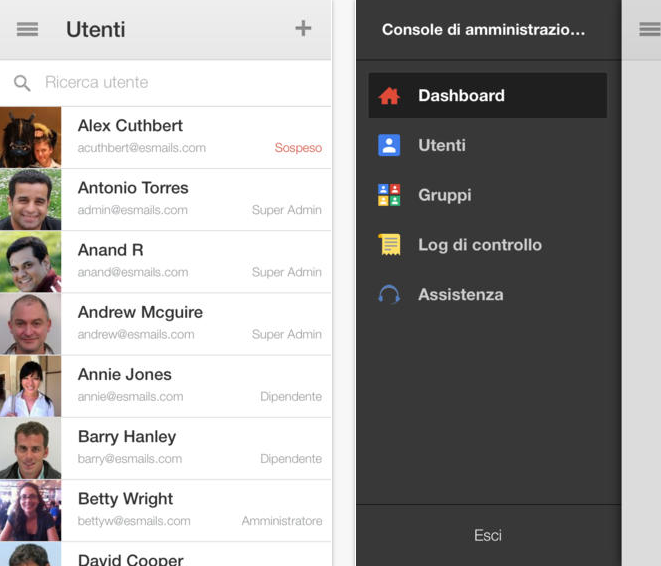
Task: Click email annie@esmails.com
Action: click(x=131, y=397)
